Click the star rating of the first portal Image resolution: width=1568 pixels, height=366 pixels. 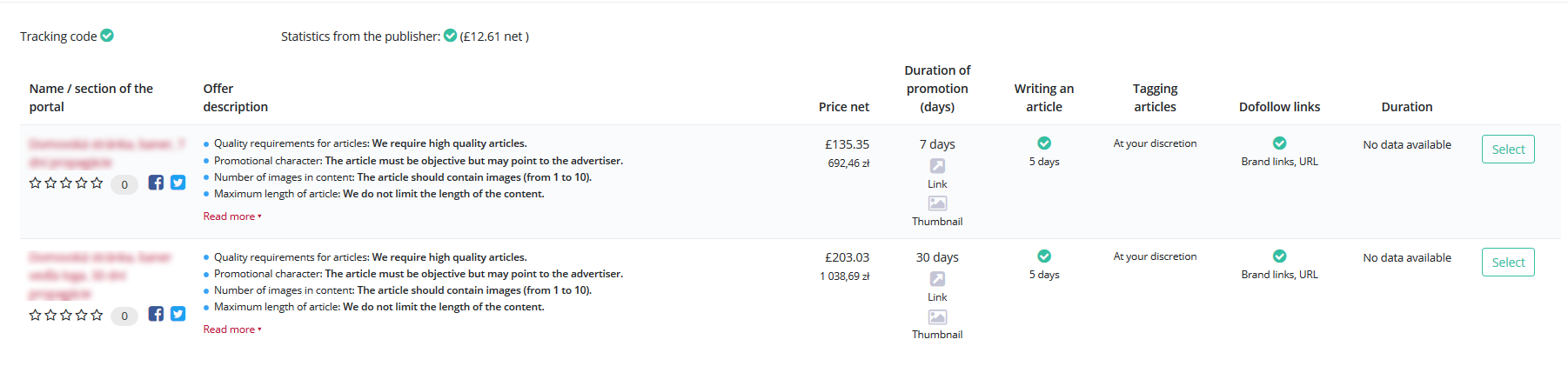[x=66, y=183]
